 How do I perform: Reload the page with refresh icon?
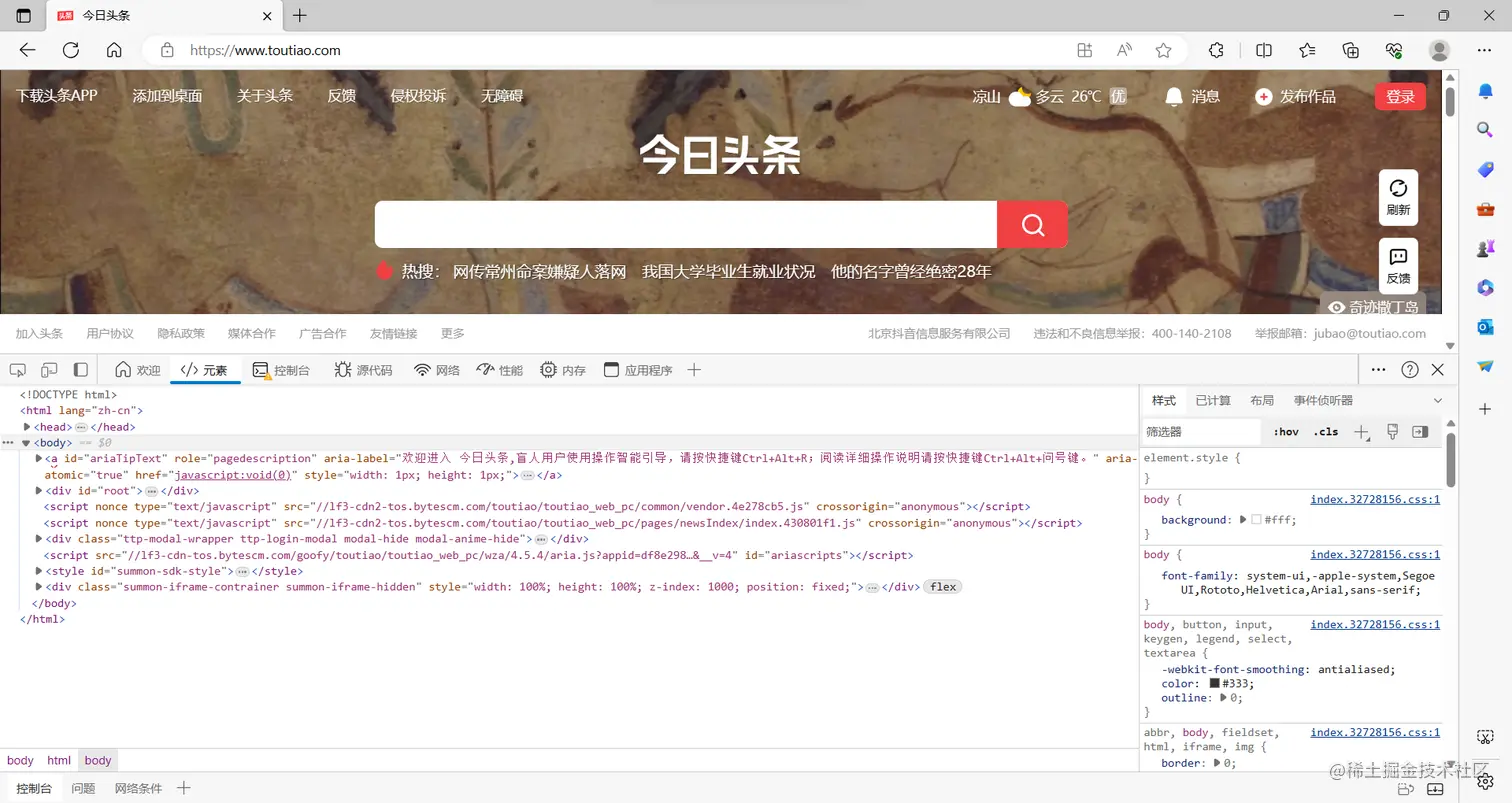[71, 50]
